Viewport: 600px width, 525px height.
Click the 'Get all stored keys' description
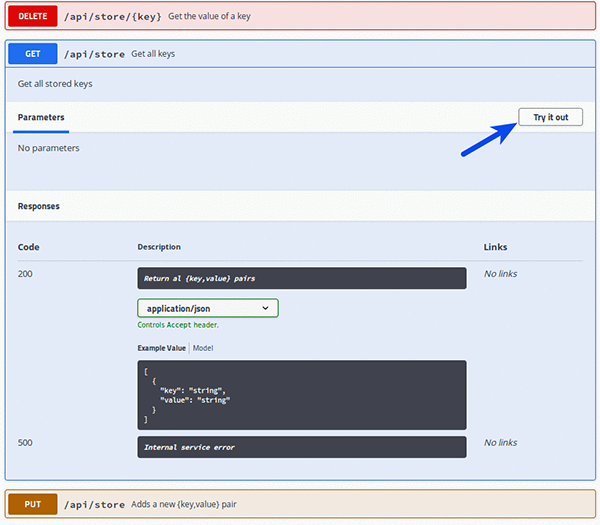(x=55, y=84)
